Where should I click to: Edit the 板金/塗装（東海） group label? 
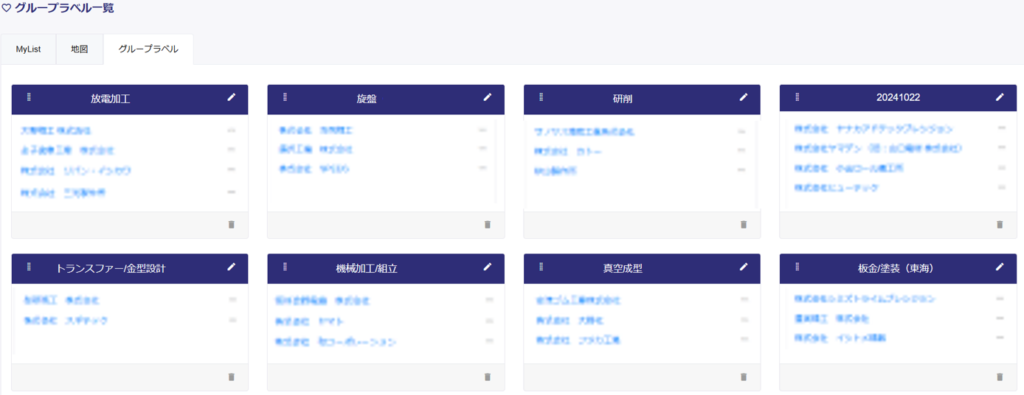point(999,267)
